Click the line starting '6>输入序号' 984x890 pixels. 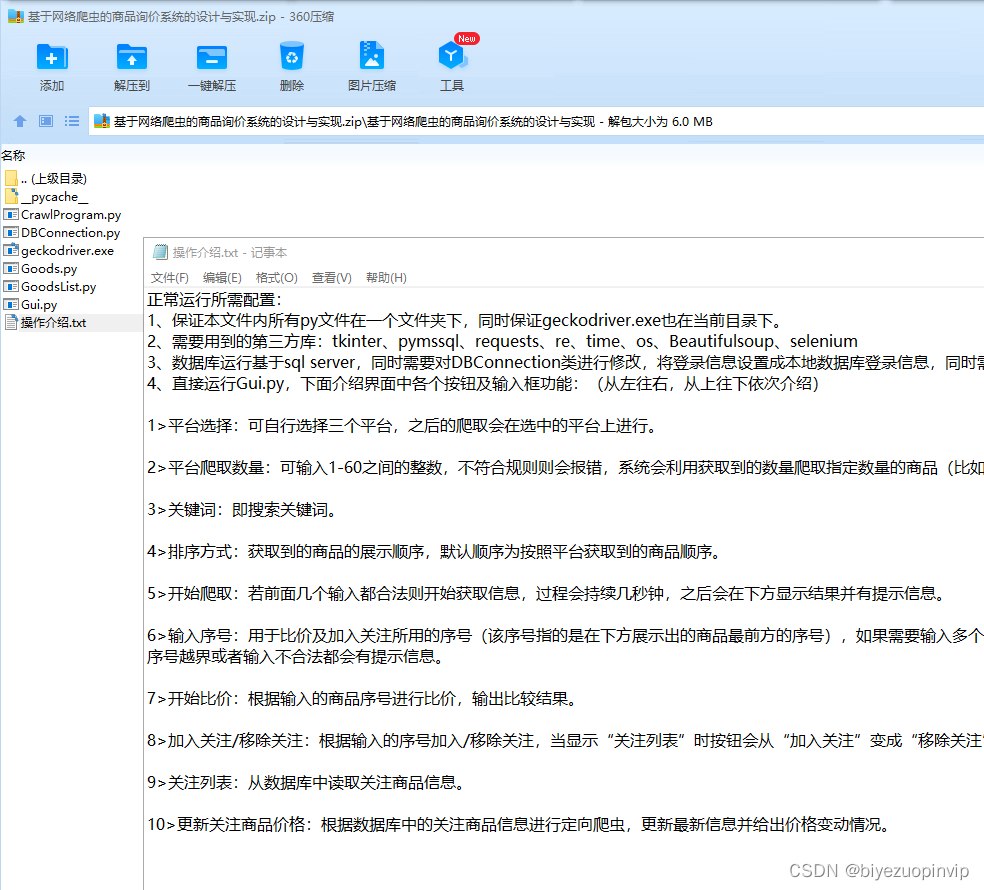point(565,636)
